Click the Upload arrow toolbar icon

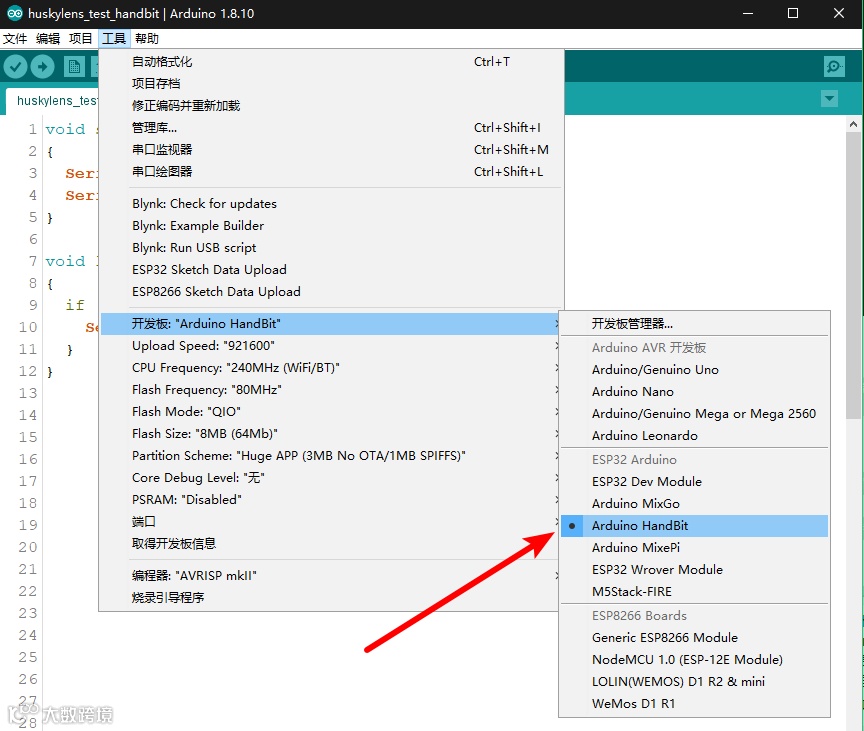pyautogui.click(x=42, y=67)
